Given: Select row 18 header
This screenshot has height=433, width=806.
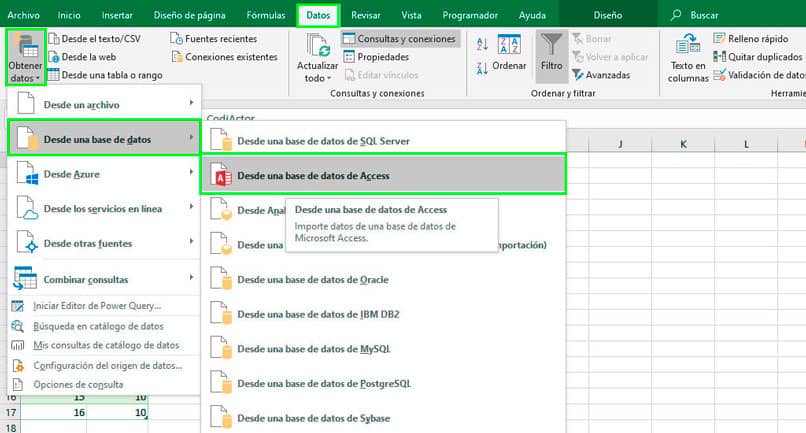Looking at the screenshot, I should pos(10,427).
